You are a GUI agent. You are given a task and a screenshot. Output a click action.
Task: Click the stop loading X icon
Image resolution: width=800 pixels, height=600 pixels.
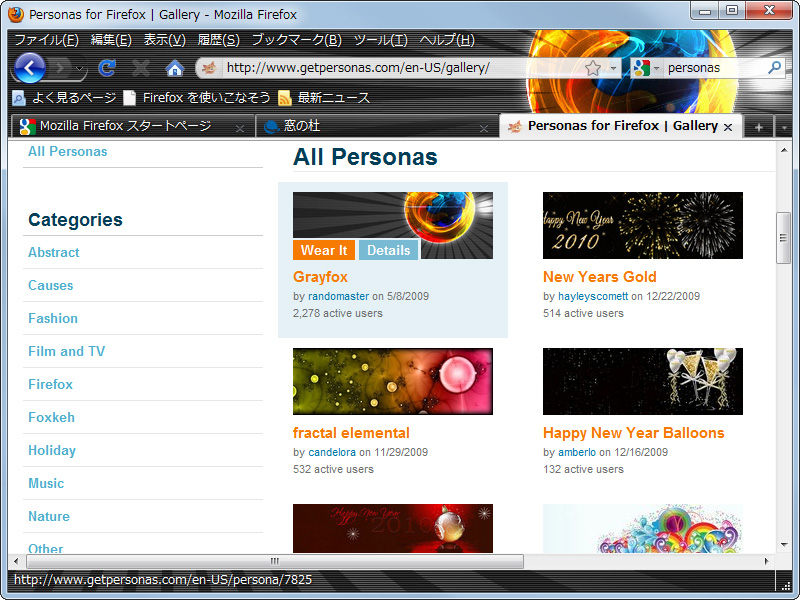click(x=140, y=68)
